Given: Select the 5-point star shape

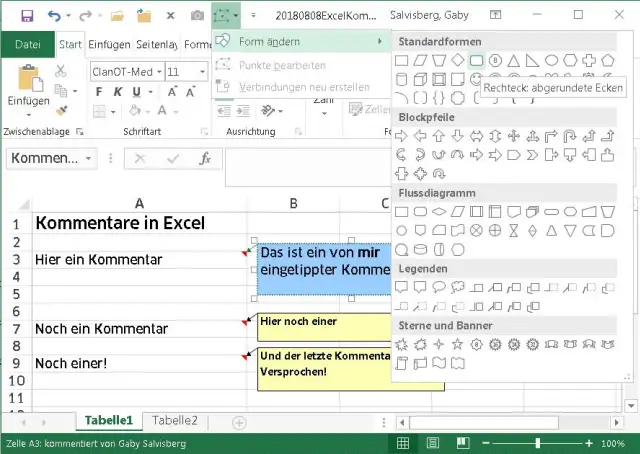Looking at the screenshot, I should pyautogui.click(x=457, y=345).
